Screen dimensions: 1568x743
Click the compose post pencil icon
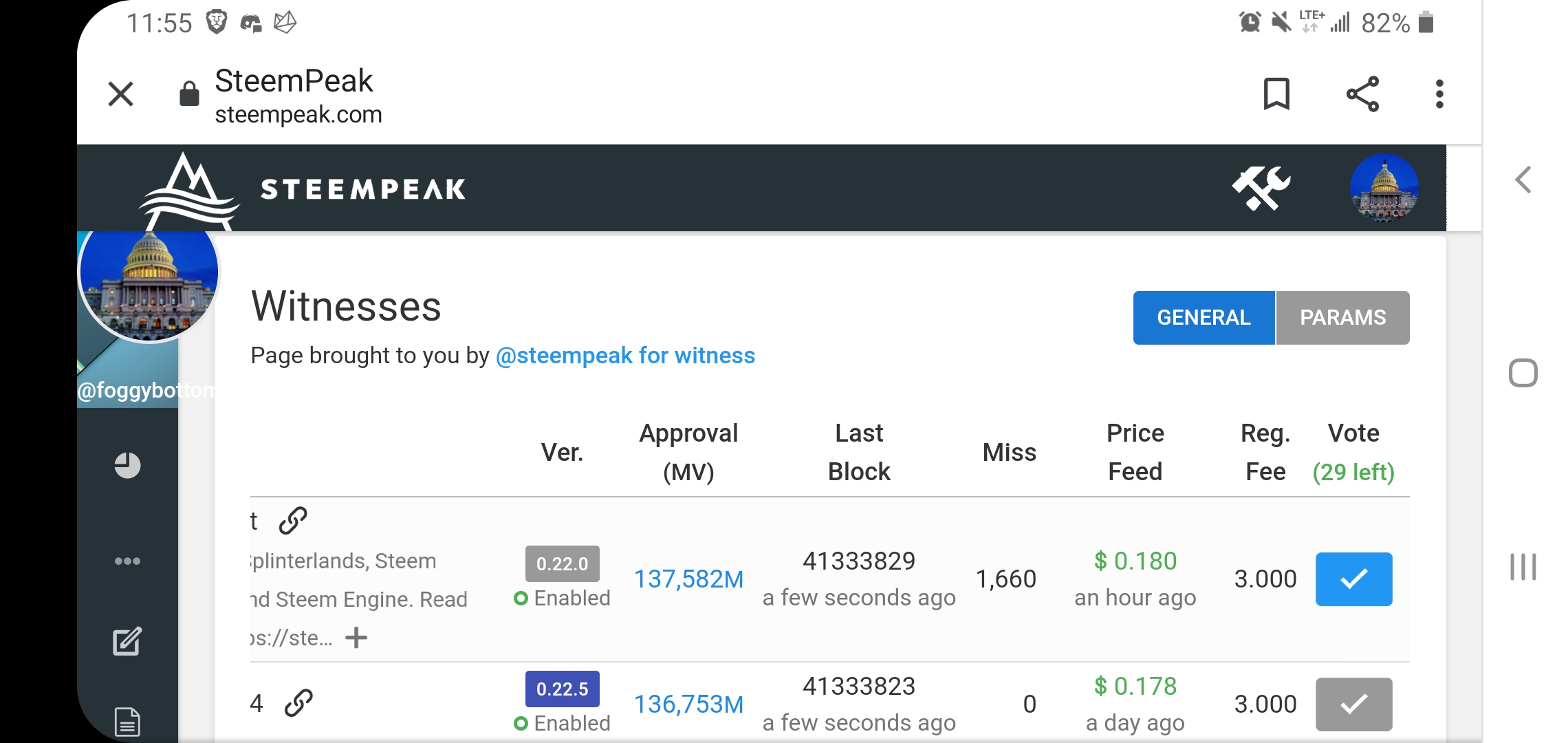[x=127, y=641]
